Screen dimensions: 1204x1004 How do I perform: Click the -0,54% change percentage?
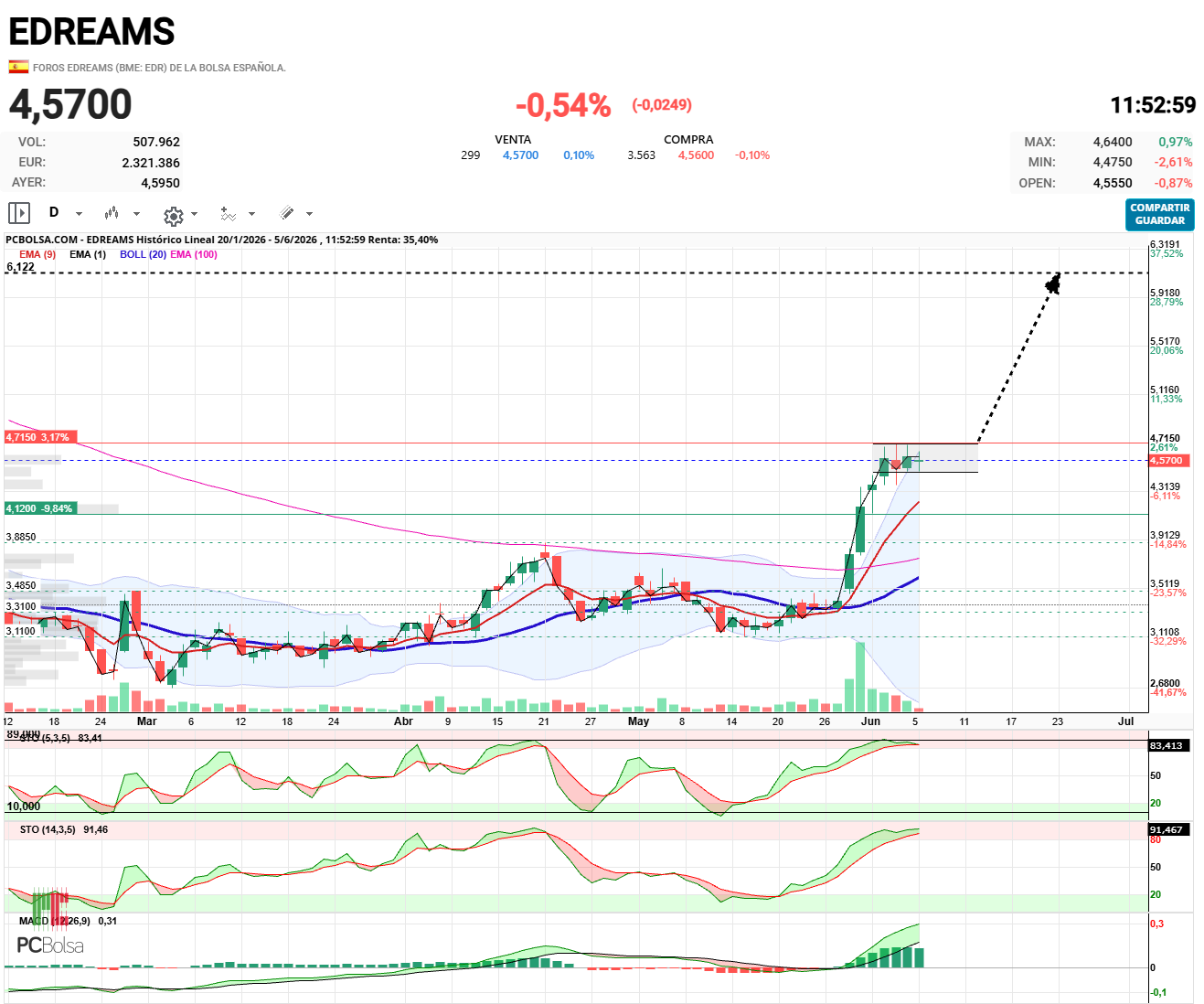pyautogui.click(x=563, y=105)
